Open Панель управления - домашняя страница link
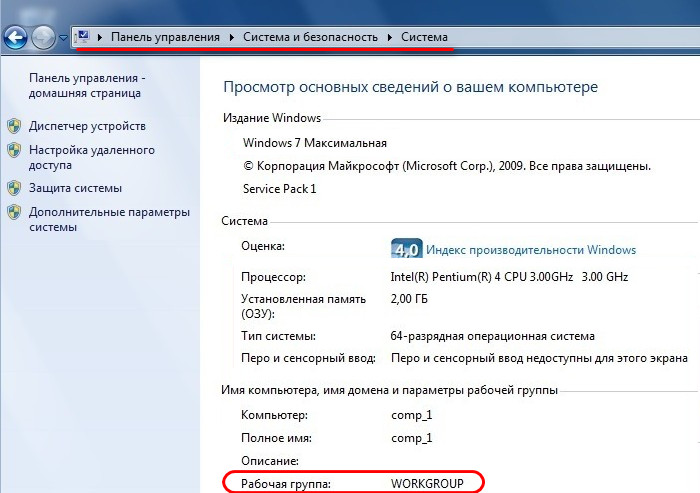The height and width of the screenshot is (493, 700). click(87, 85)
